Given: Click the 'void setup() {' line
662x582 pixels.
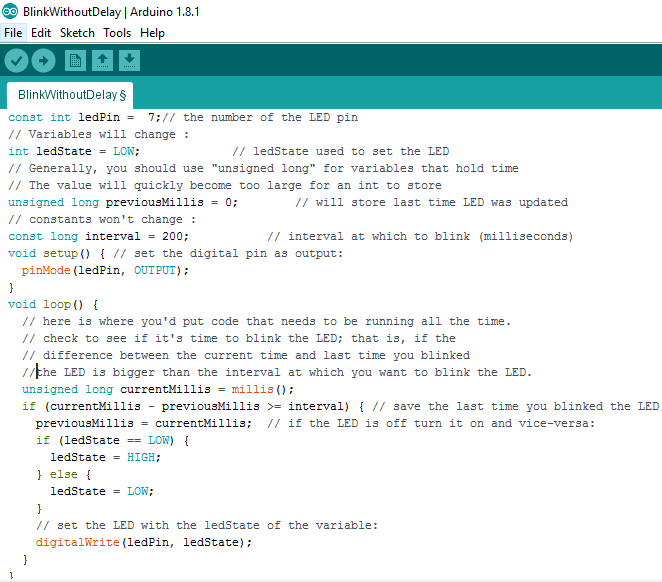Looking at the screenshot, I should (57, 253).
